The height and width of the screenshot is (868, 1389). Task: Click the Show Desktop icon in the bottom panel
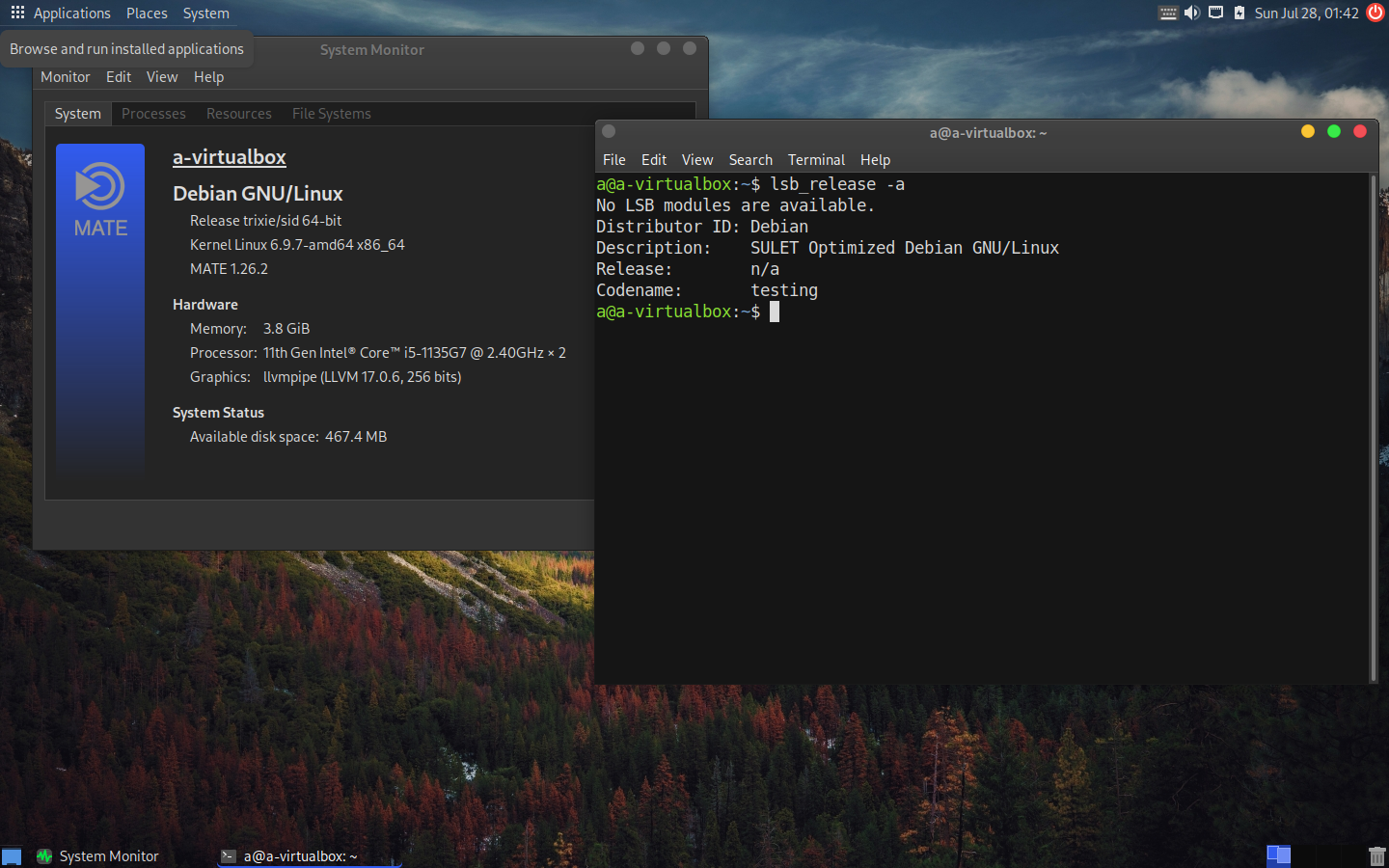pyautogui.click(x=12, y=856)
